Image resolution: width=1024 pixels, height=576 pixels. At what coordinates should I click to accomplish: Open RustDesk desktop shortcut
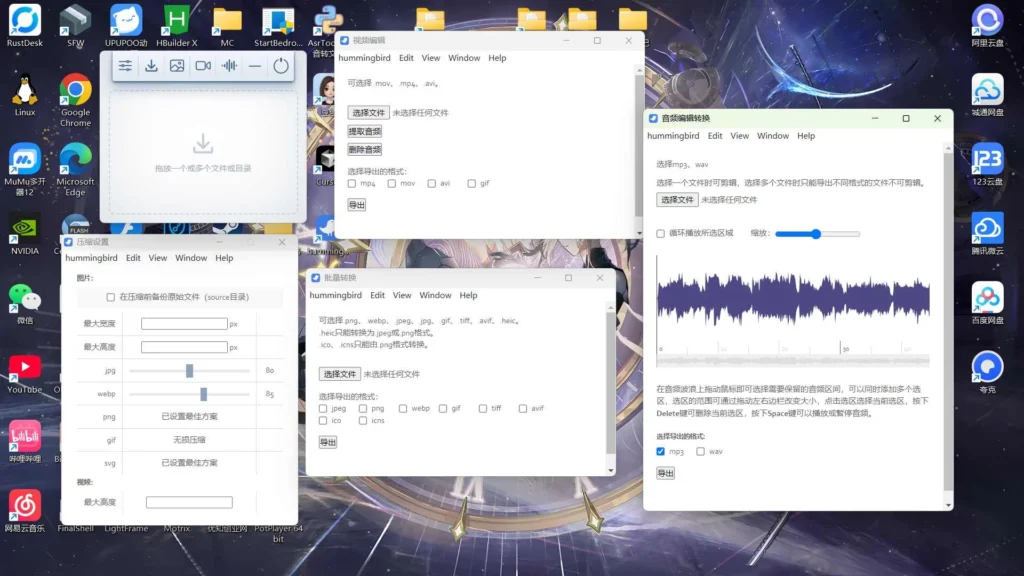click(25, 26)
